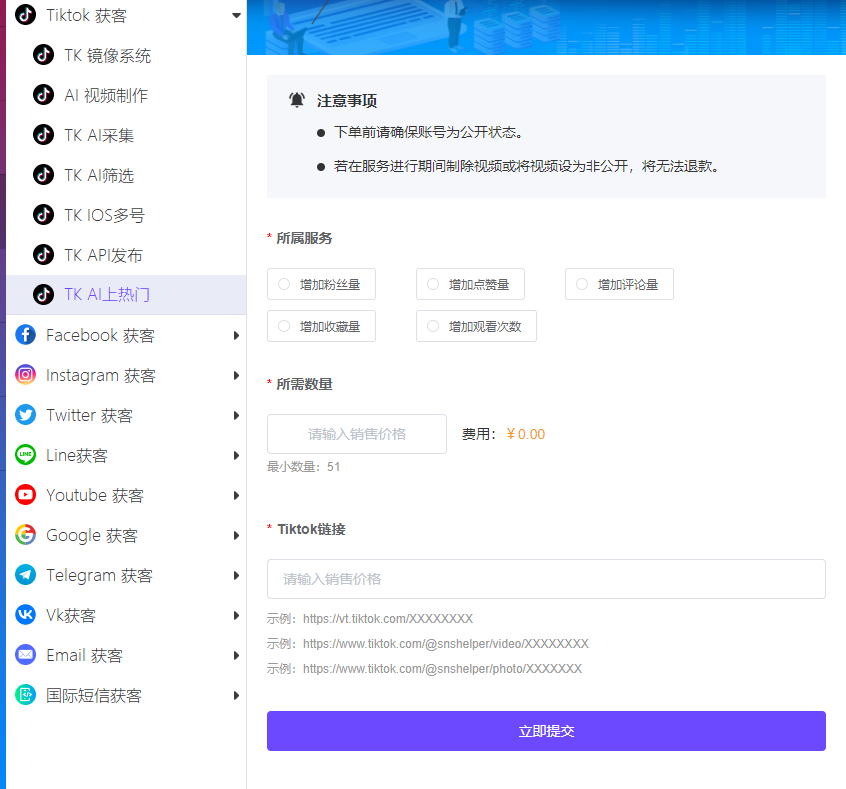Click the Tiktok 获客 logo icon
The width and height of the screenshot is (846, 789).
[25, 15]
